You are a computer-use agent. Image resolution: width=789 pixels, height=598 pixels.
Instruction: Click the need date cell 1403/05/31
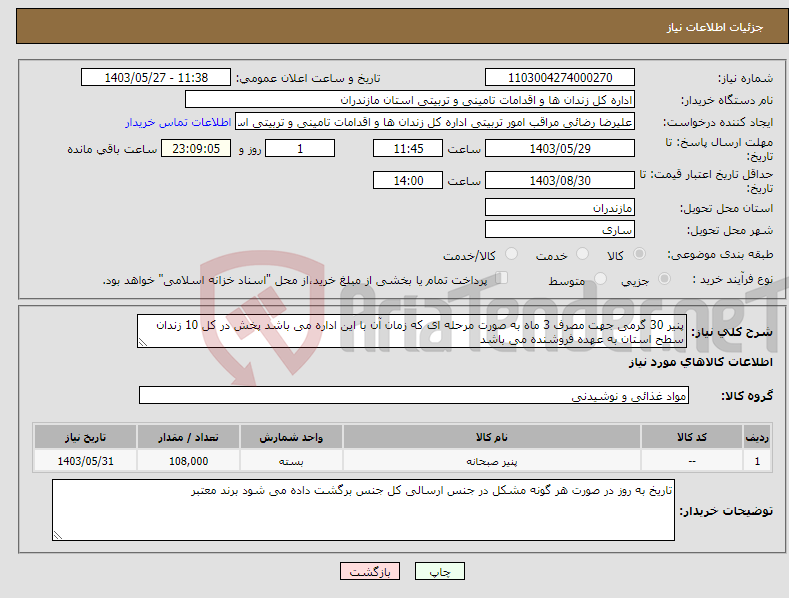(x=86, y=461)
